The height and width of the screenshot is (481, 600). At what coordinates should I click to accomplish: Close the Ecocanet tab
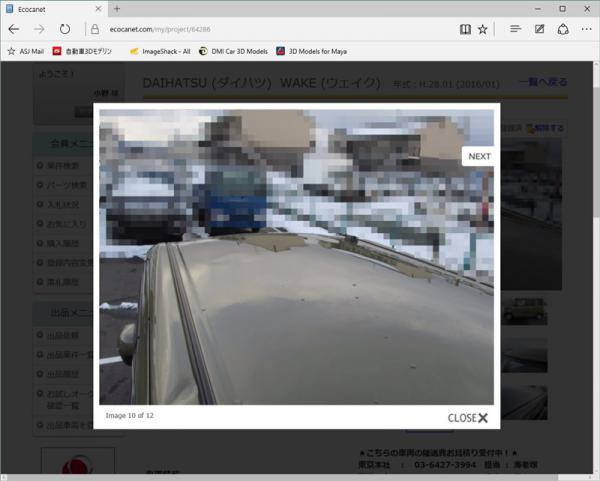(x=98, y=8)
